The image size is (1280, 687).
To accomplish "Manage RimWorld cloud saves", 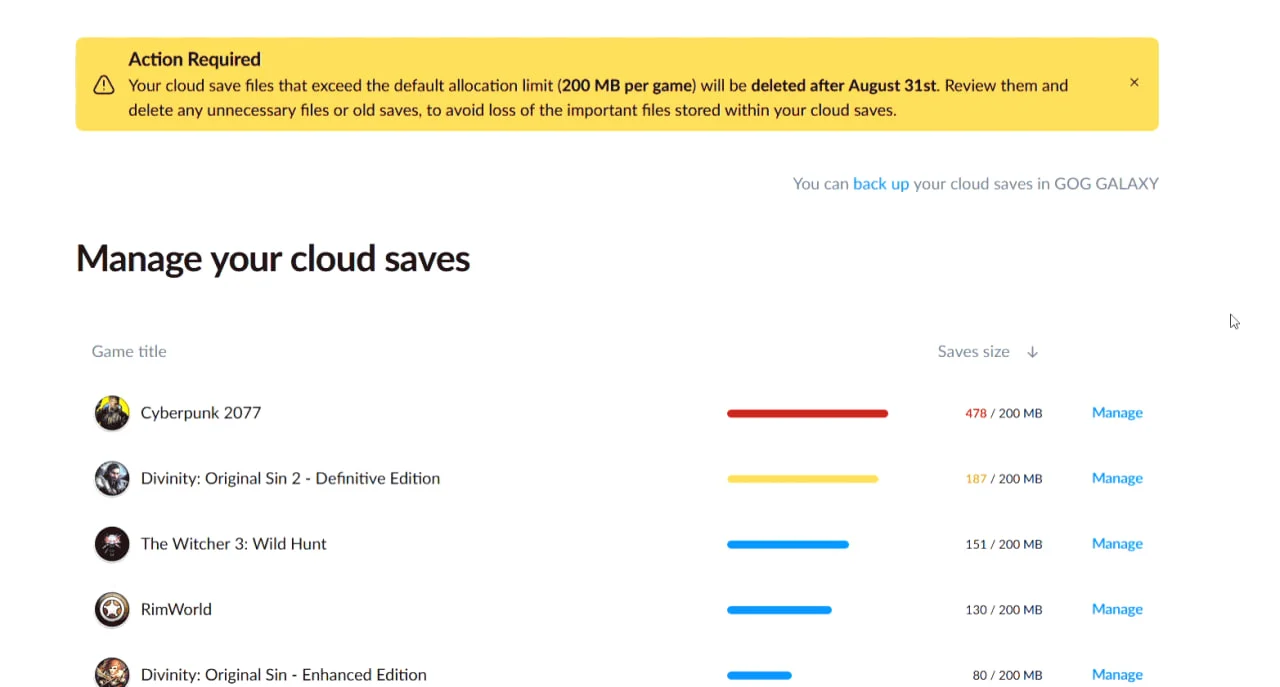I will (x=1117, y=610).
